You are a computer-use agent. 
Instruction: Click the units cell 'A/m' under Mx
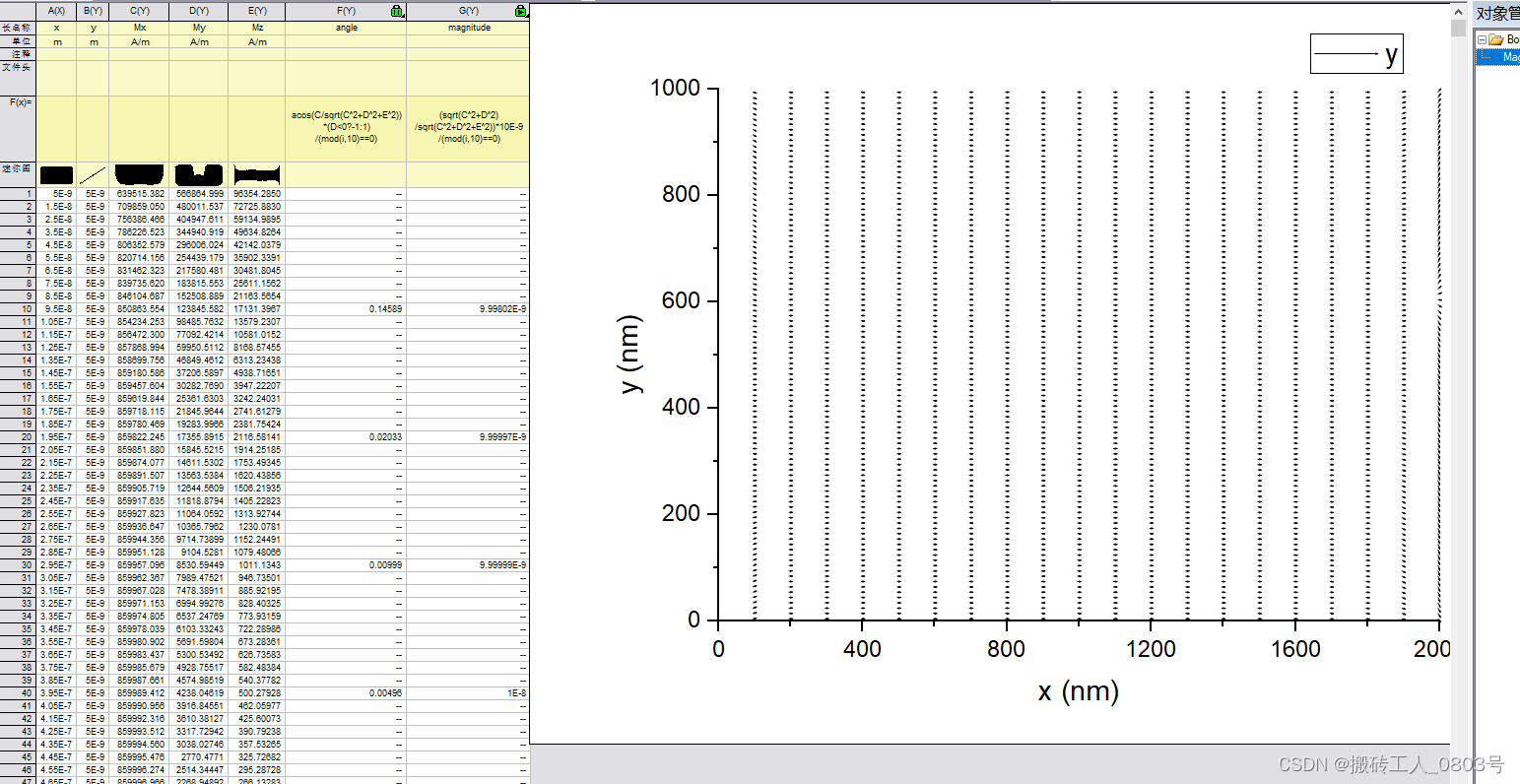coord(139,42)
